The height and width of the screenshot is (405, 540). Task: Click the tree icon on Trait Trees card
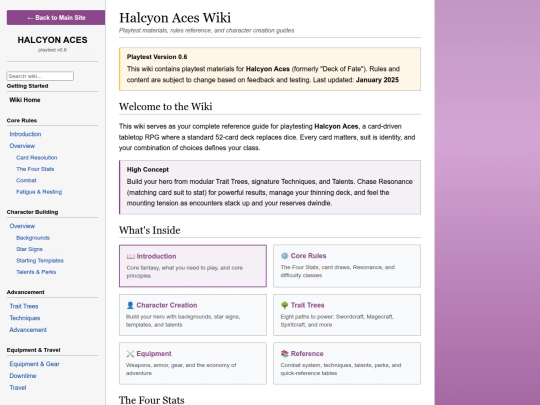click(x=284, y=305)
